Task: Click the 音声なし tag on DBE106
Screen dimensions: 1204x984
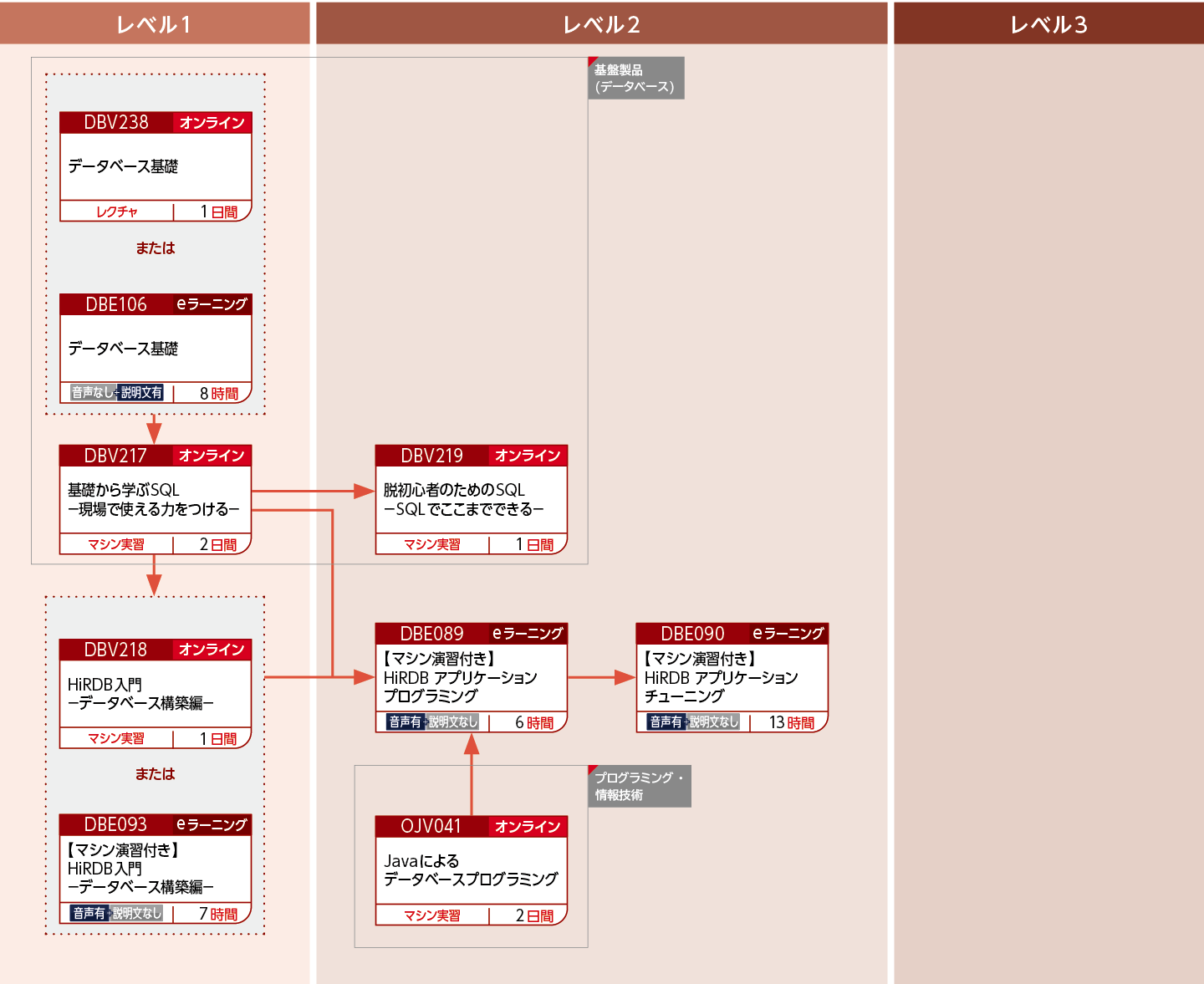Action: (92, 393)
